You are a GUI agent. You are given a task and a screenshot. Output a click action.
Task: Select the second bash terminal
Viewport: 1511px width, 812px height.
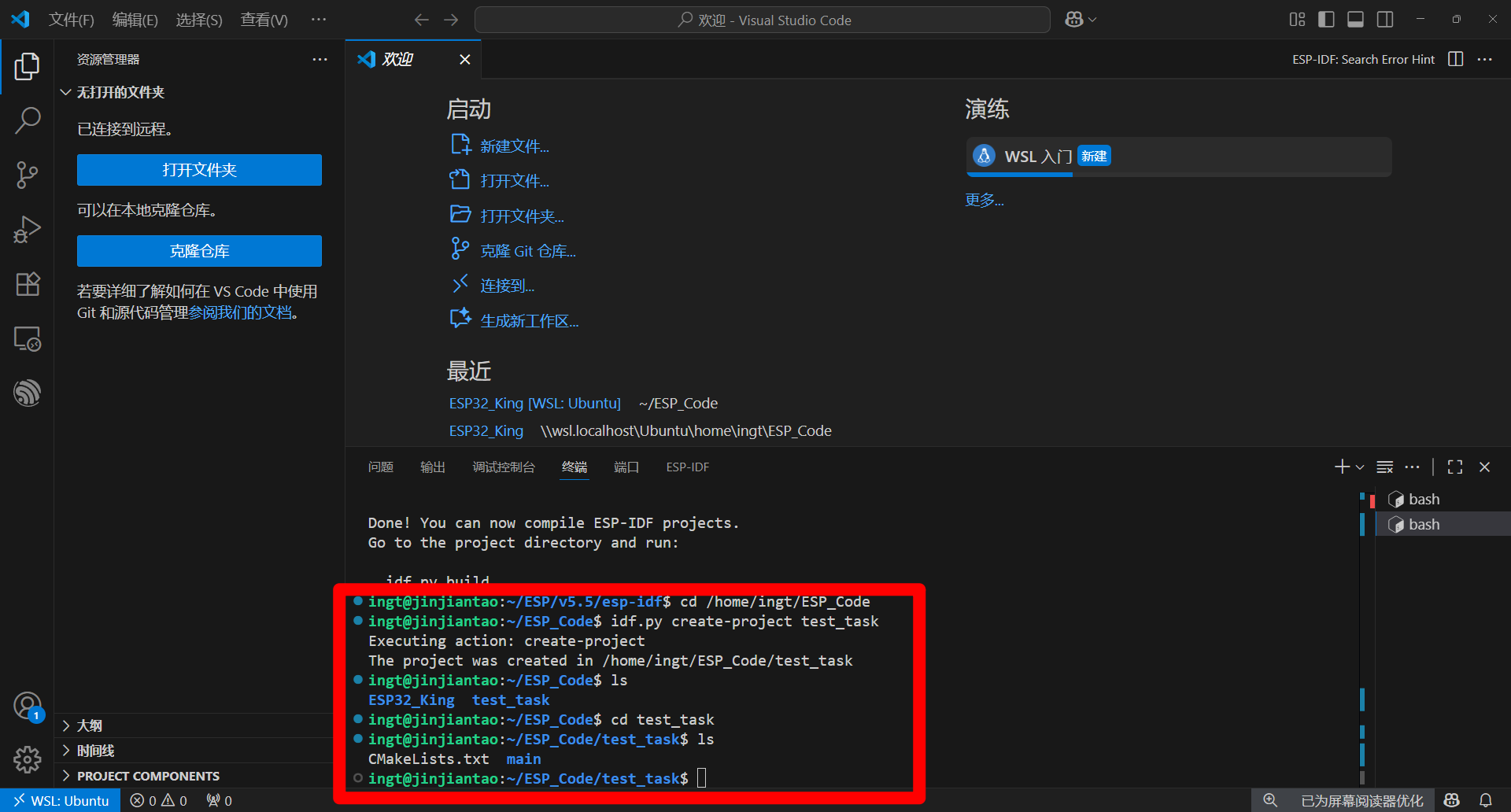[x=1443, y=524]
